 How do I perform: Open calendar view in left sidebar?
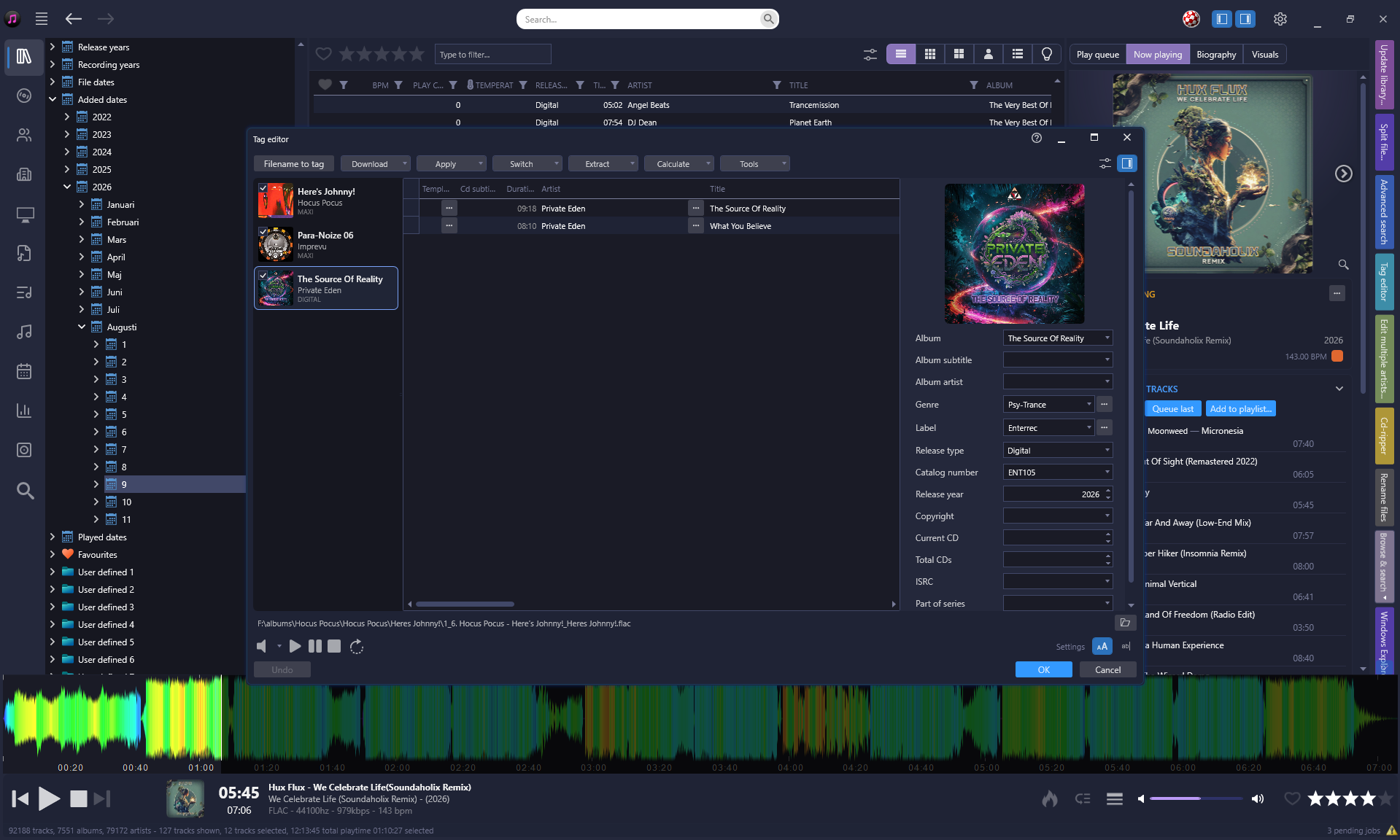[x=24, y=371]
